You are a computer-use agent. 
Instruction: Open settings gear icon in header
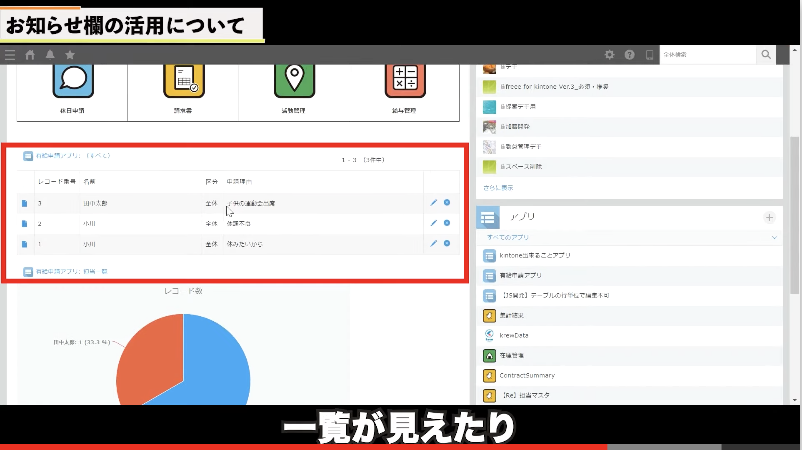pos(609,55)
